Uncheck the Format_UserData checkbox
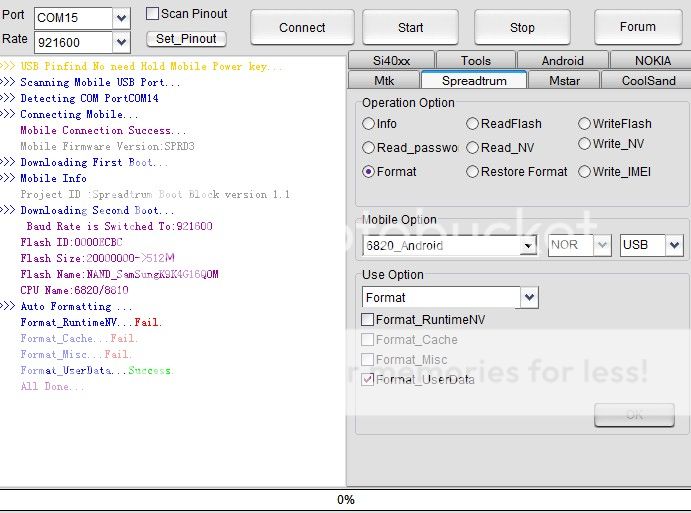The image size is (691, 513). (x=368, y=380)
